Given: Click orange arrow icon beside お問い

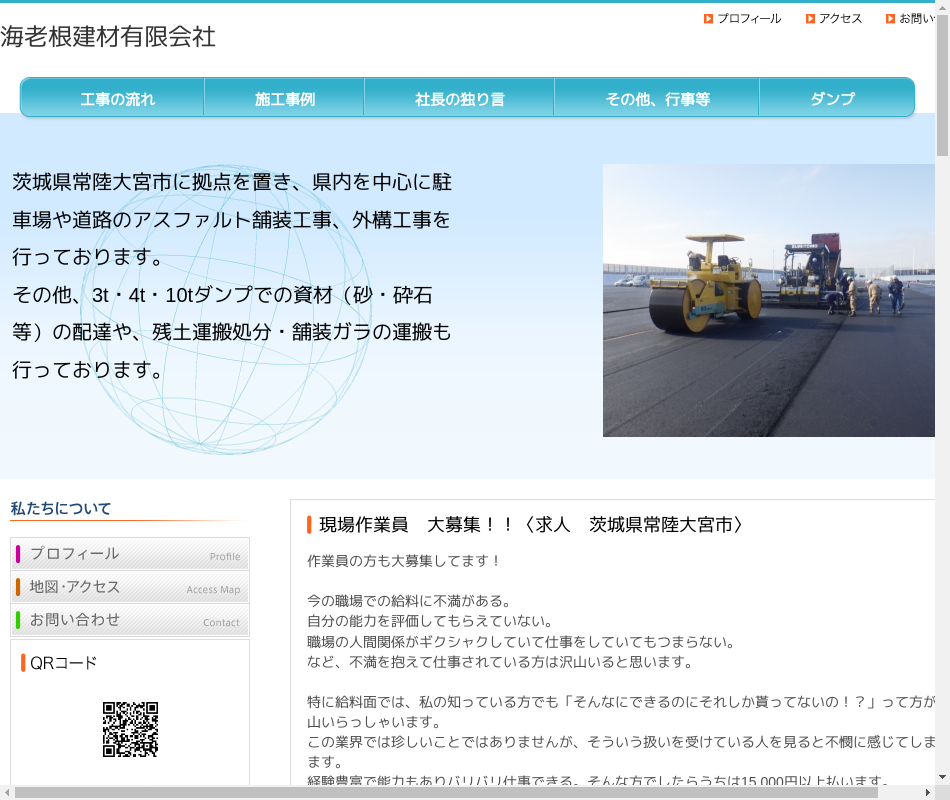Looking at the screenshot, I should pos(890,19).
